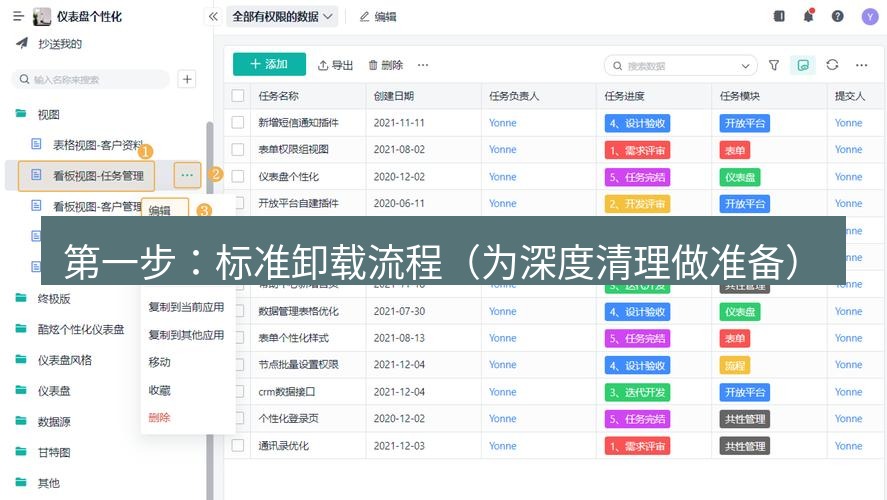Click the 删除 trash button in toolbar

[x=386, y=66]
